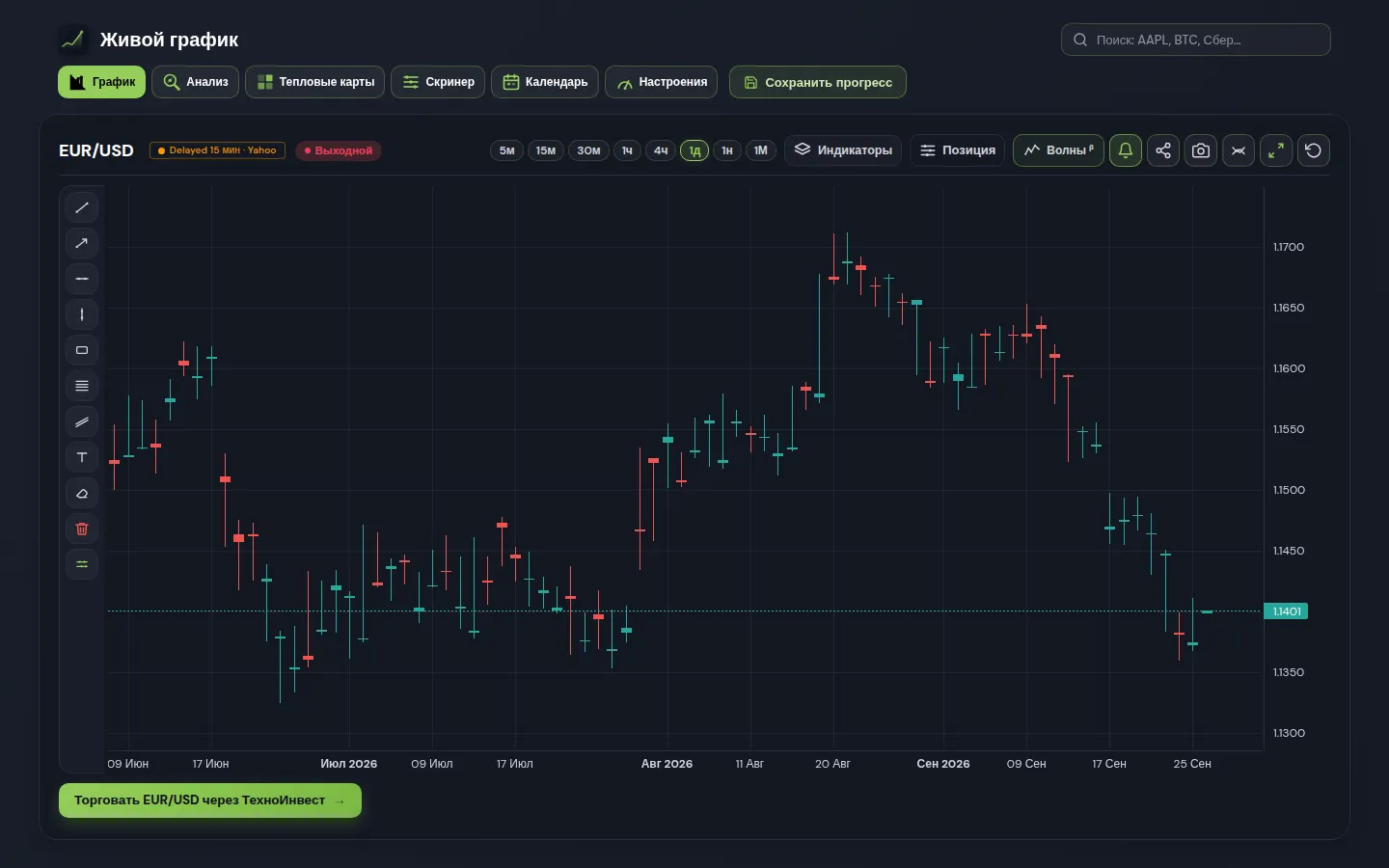Take a chart snapshot with camera icon
This screenshot has width=1389, height=868.
(x=1201, y=150)
